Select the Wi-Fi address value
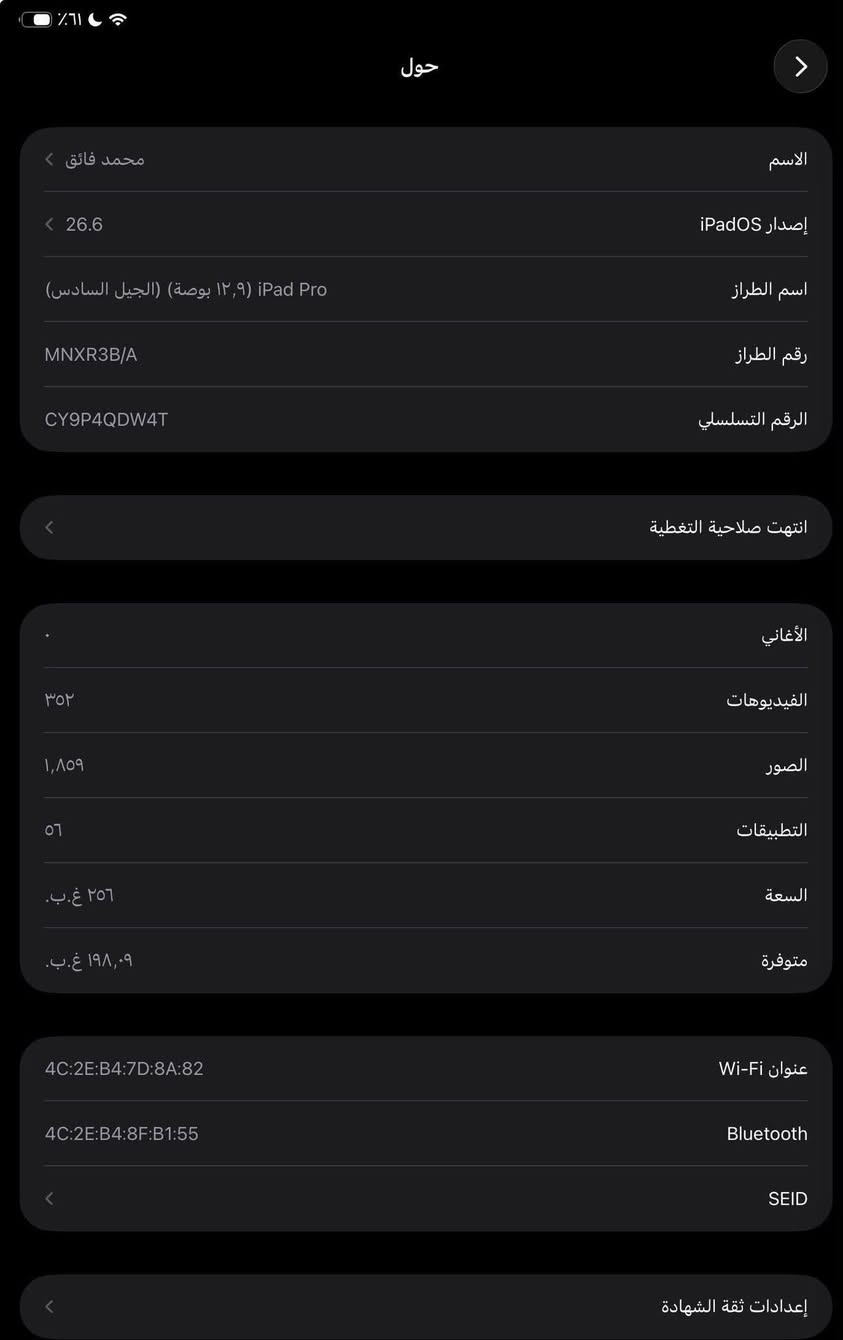Image resolution: width=843 pixels, height=1340 pixels. (124, 1068)
